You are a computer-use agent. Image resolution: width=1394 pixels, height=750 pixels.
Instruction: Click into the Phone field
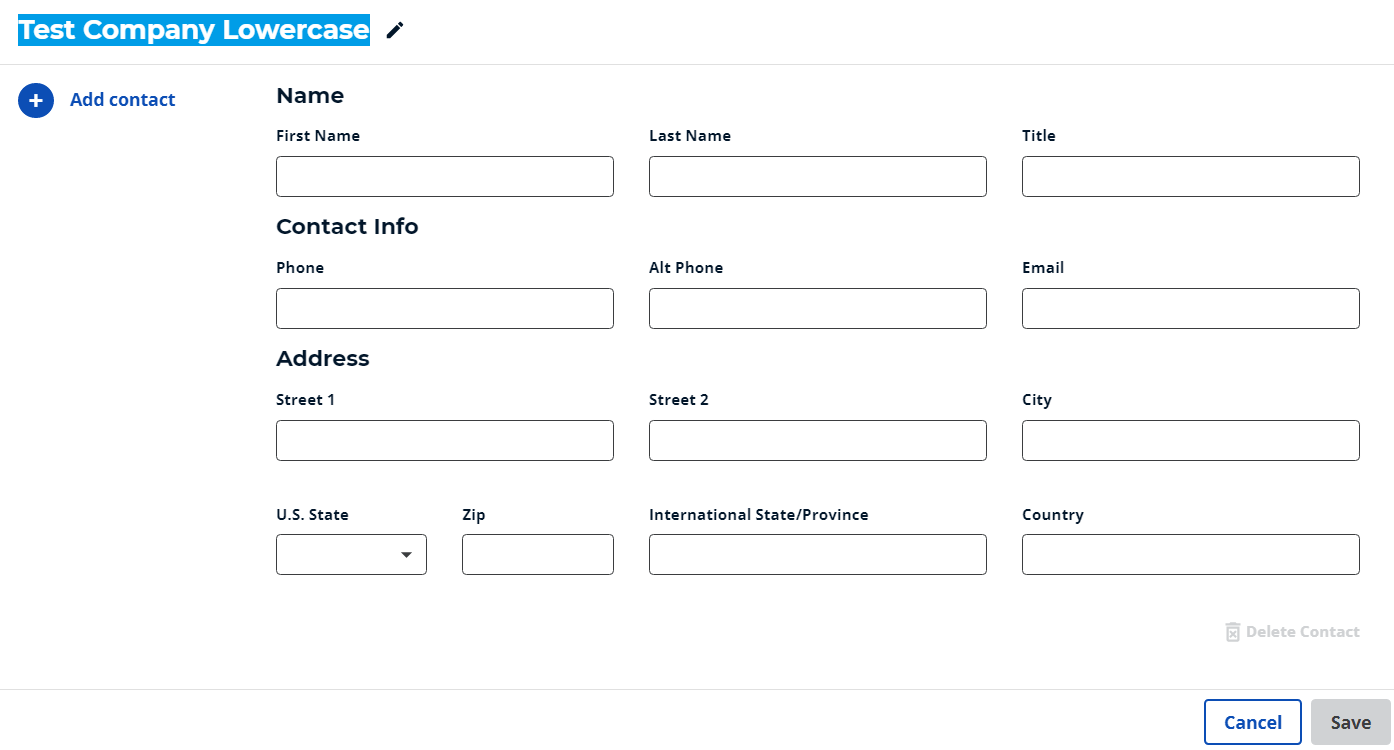(x=445, y=308)
